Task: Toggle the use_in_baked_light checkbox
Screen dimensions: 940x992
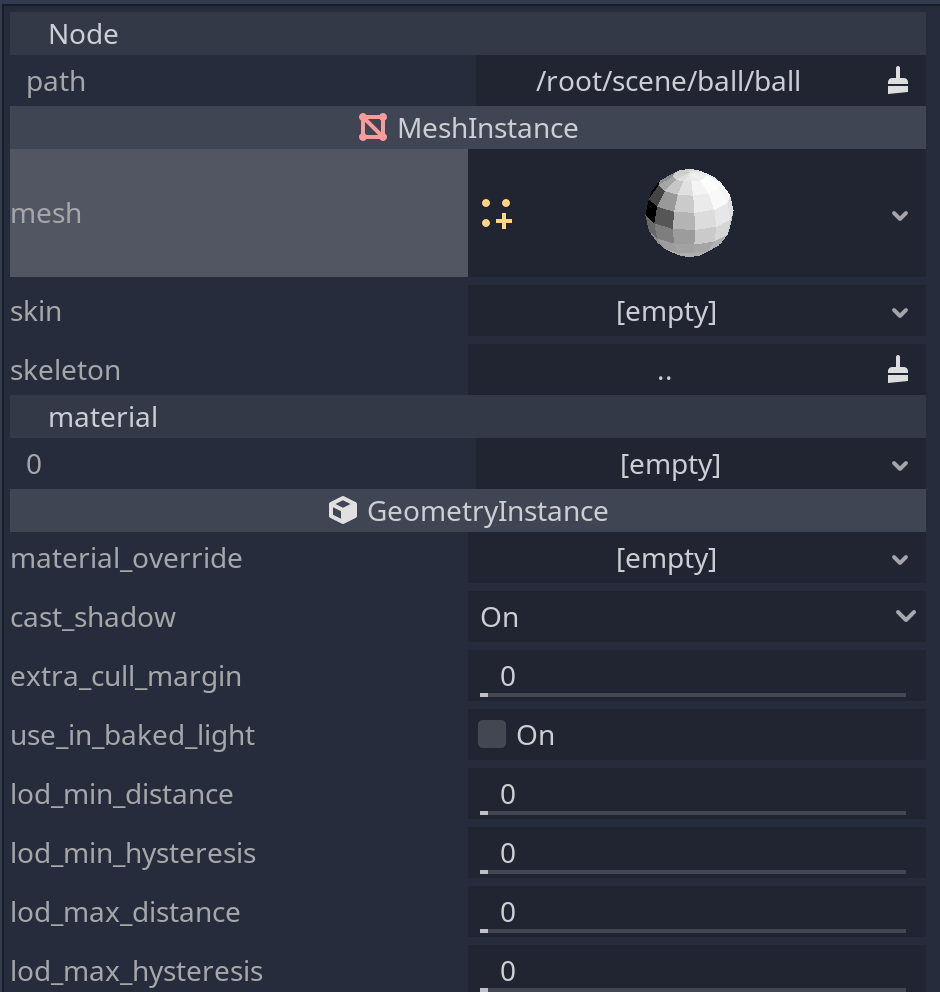Action: click(491, 734)
